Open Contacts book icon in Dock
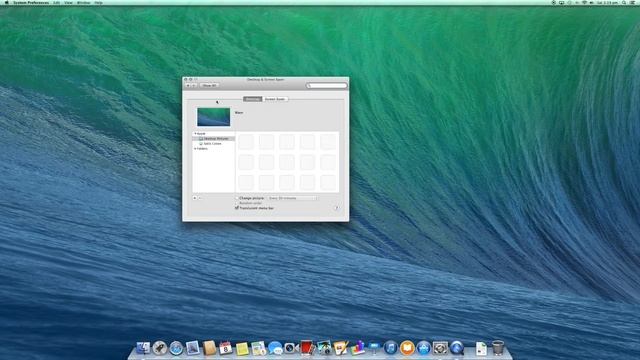The width and height of the screenshot is (640, 360). tap(209, 348)
